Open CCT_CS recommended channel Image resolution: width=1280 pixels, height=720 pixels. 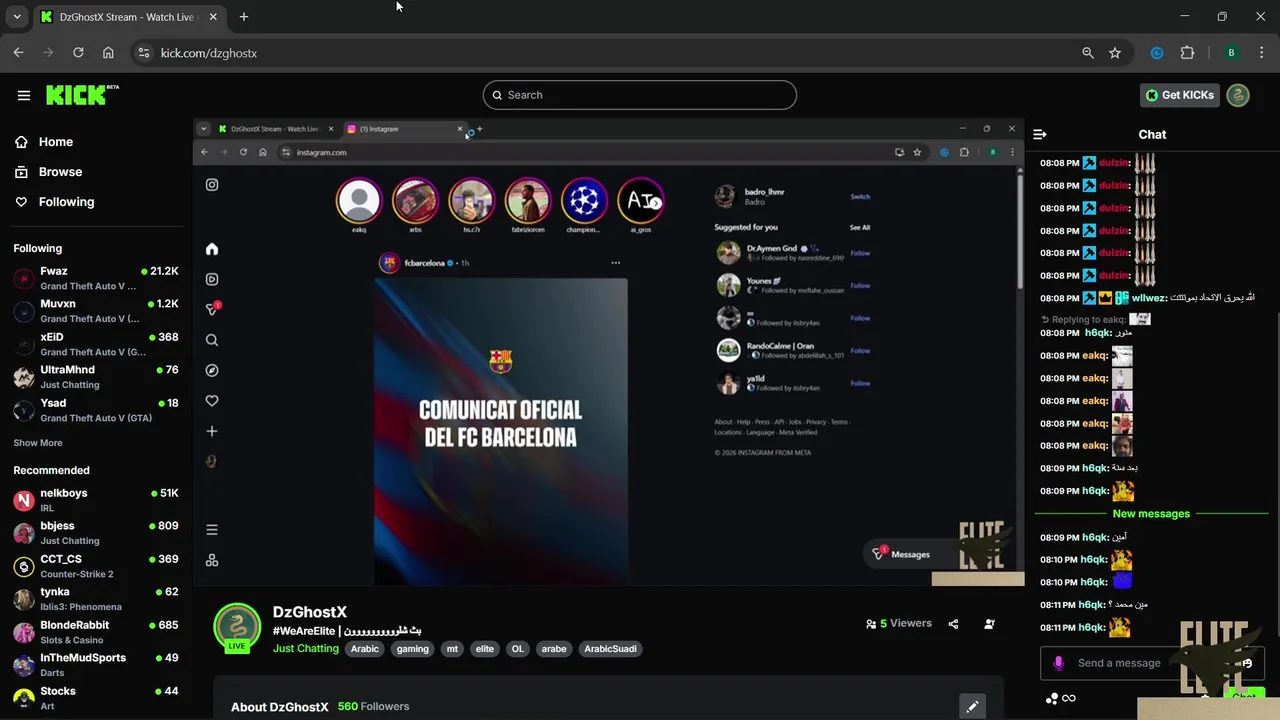[x=97, y=566]
